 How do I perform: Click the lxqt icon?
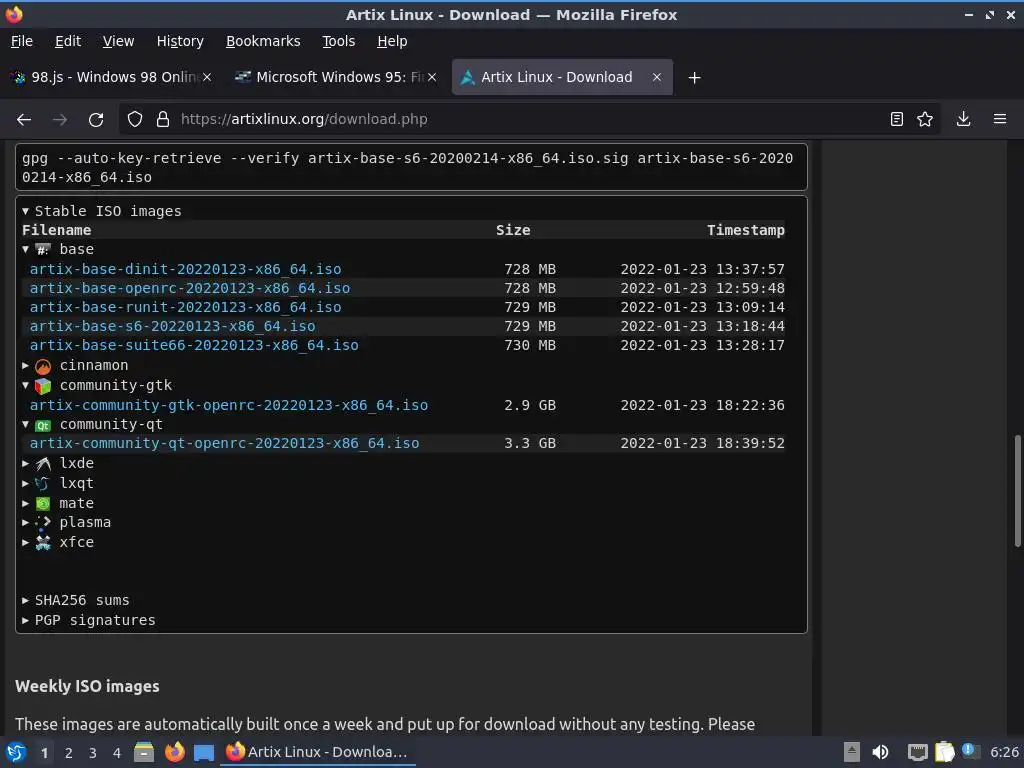pos(43,484)
